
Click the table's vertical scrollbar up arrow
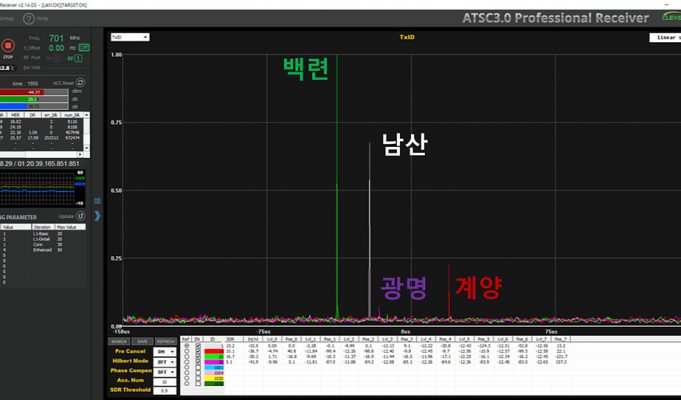(86, 115)
